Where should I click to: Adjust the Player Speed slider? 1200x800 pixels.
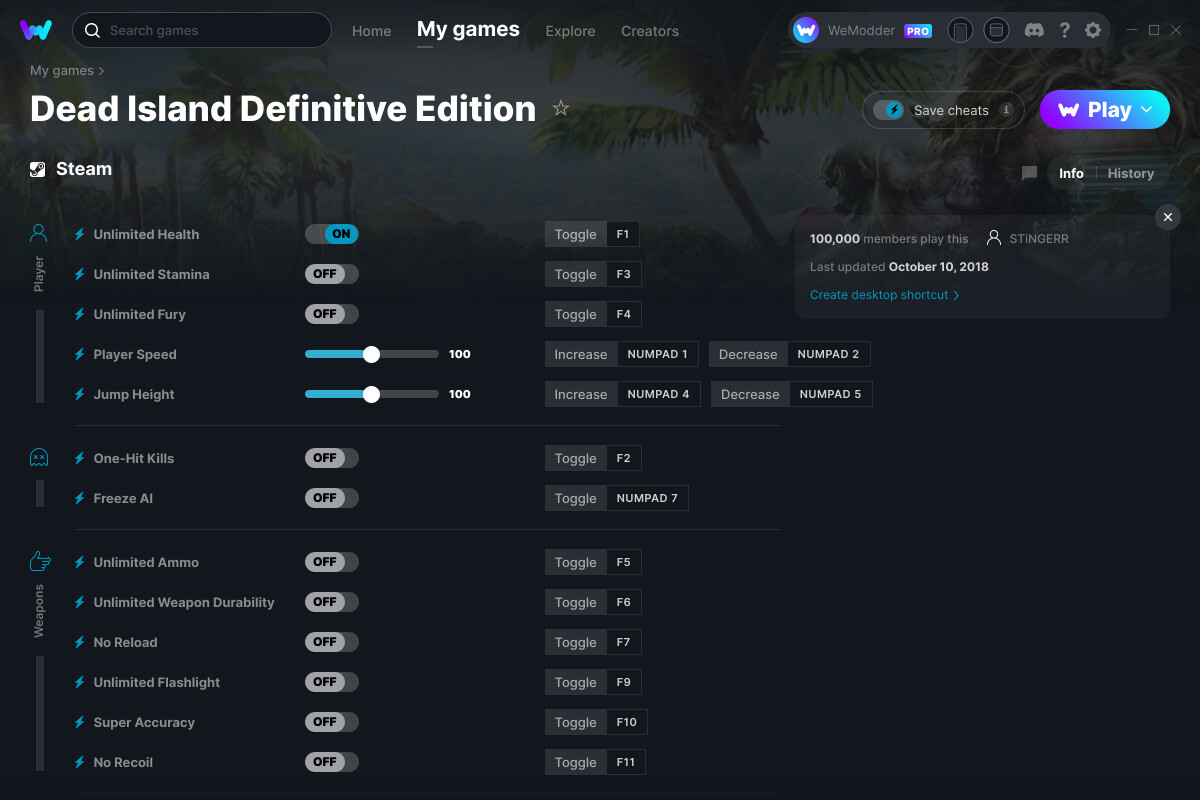coord(372,353)
